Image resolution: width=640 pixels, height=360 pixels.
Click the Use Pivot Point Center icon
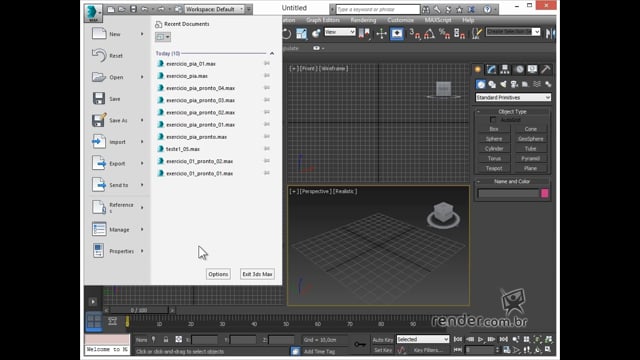pyautogui.click(x=364, y=33)
